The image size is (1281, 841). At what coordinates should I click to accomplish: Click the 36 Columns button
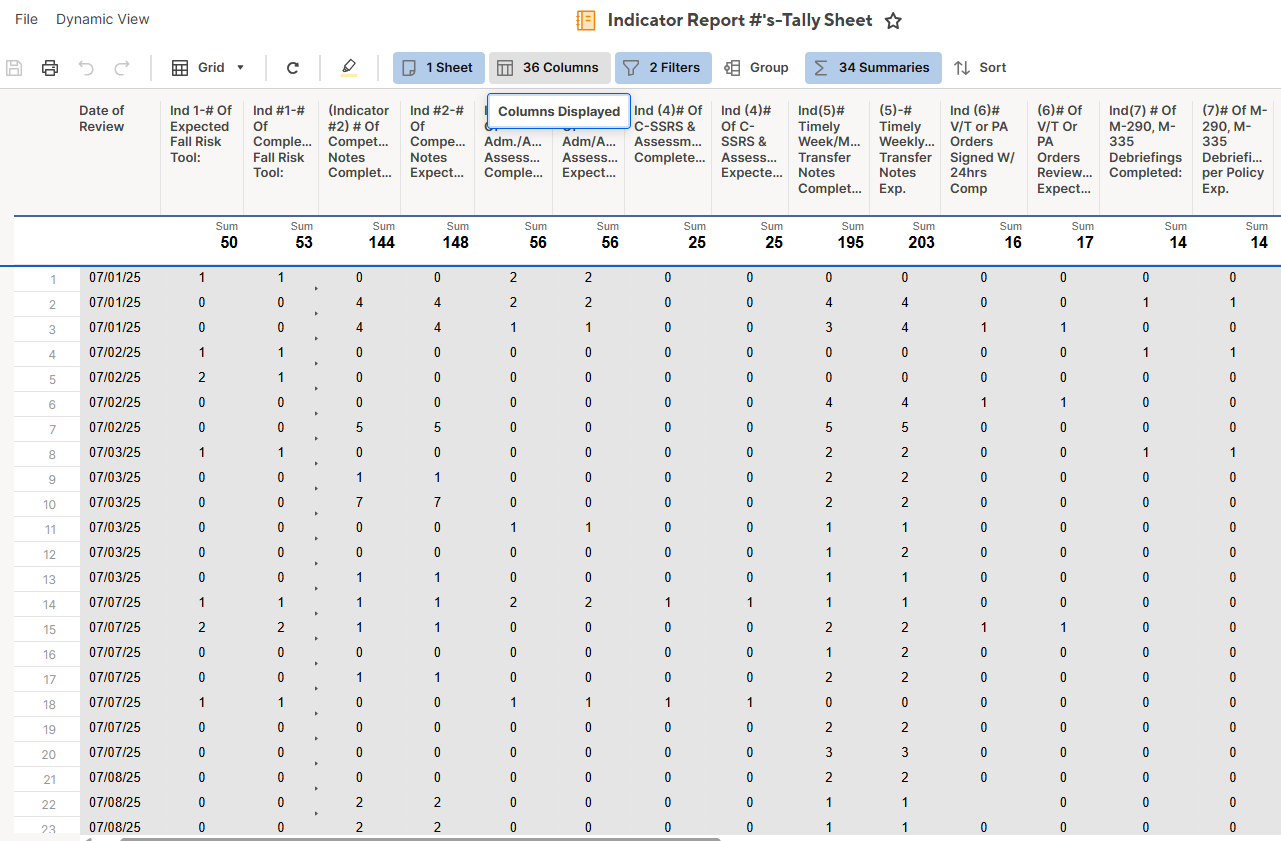[550, 68]
